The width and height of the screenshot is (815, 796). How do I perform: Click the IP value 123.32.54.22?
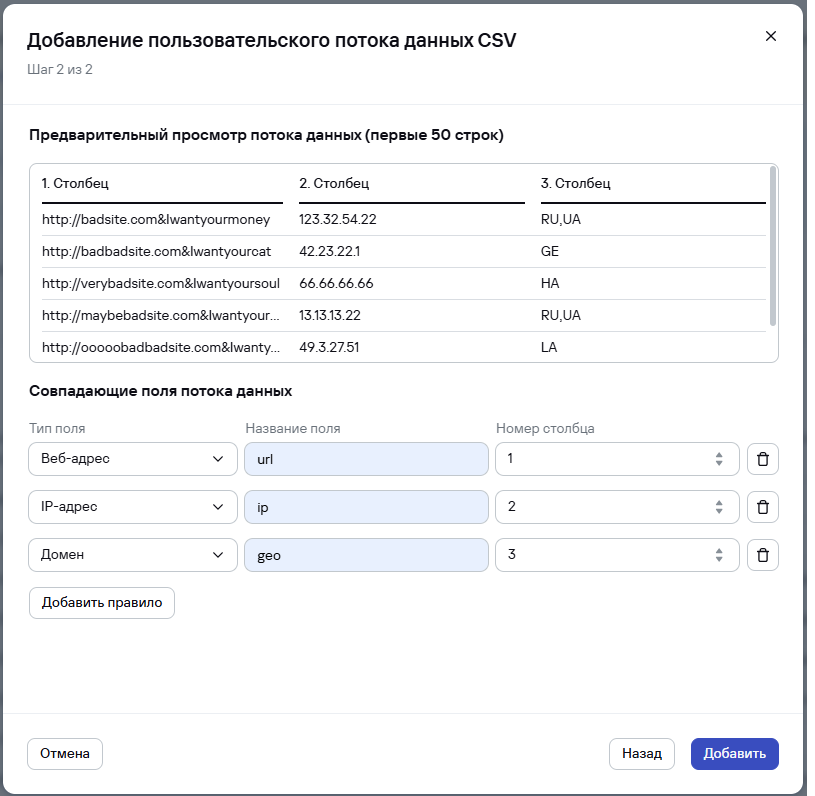coord(338,219)
